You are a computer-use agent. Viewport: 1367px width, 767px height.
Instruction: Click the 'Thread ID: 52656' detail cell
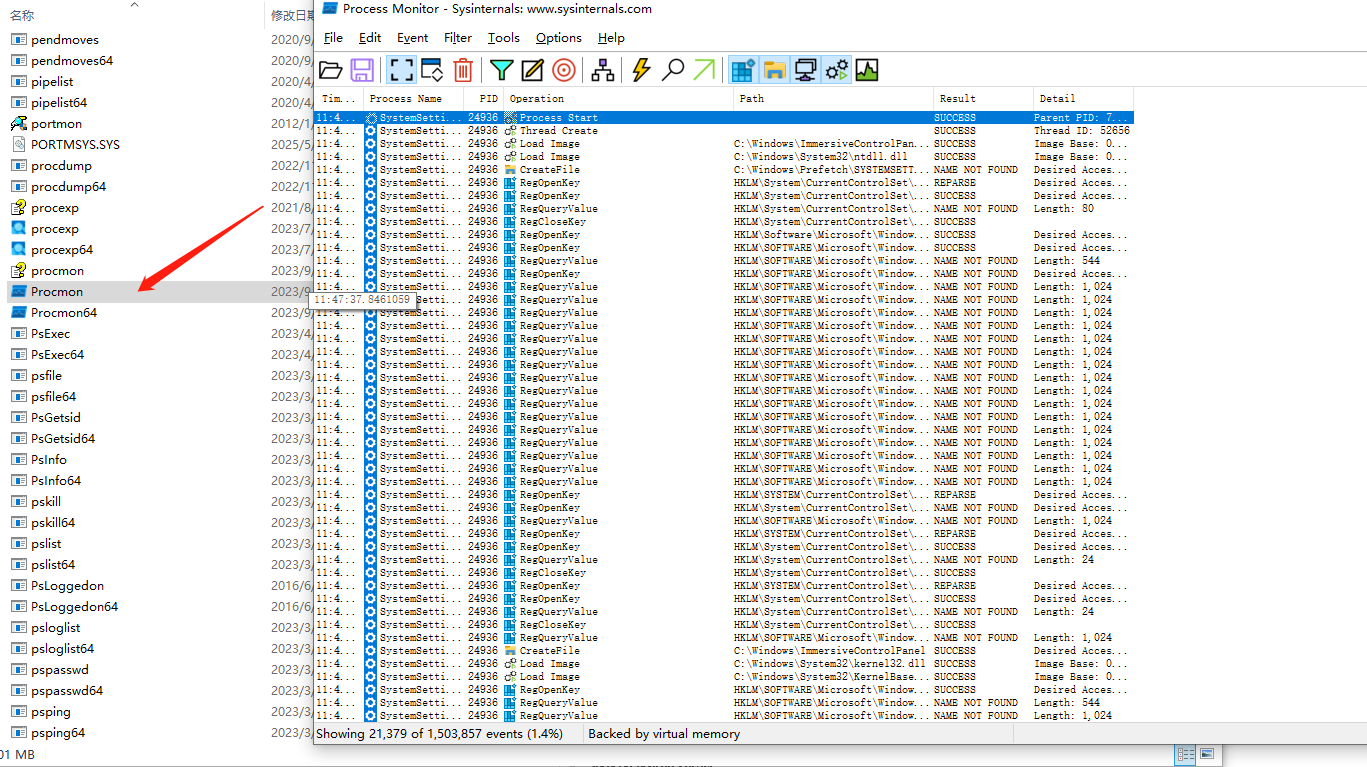click(x=1082, y=131)
